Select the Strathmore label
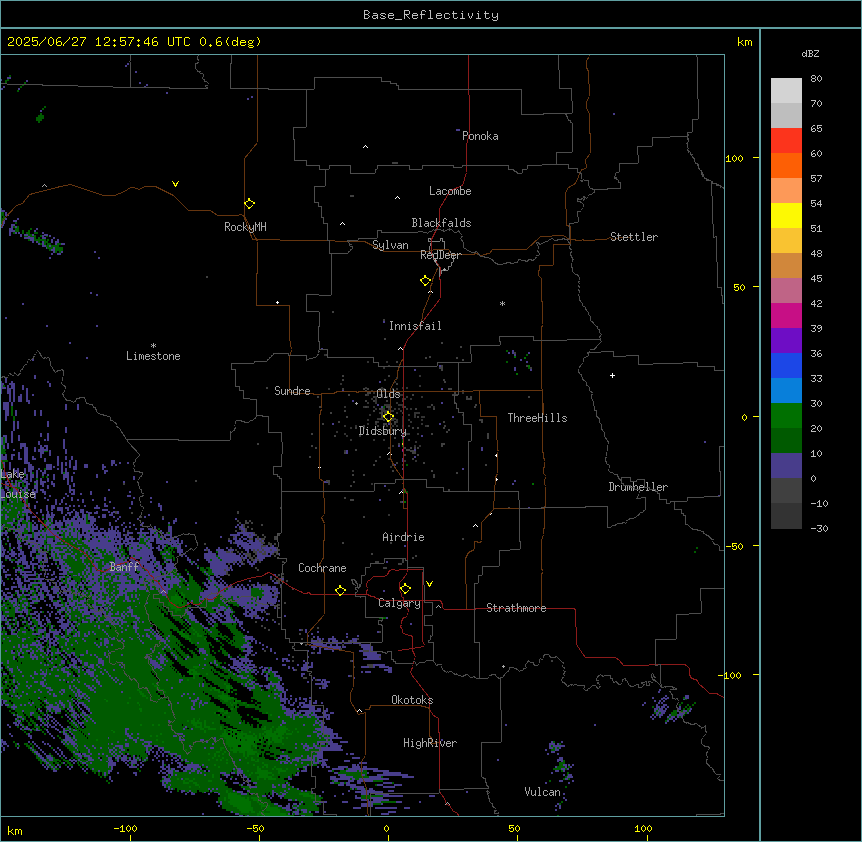Viewport: 862px width, 842px height. click(516, 608)
